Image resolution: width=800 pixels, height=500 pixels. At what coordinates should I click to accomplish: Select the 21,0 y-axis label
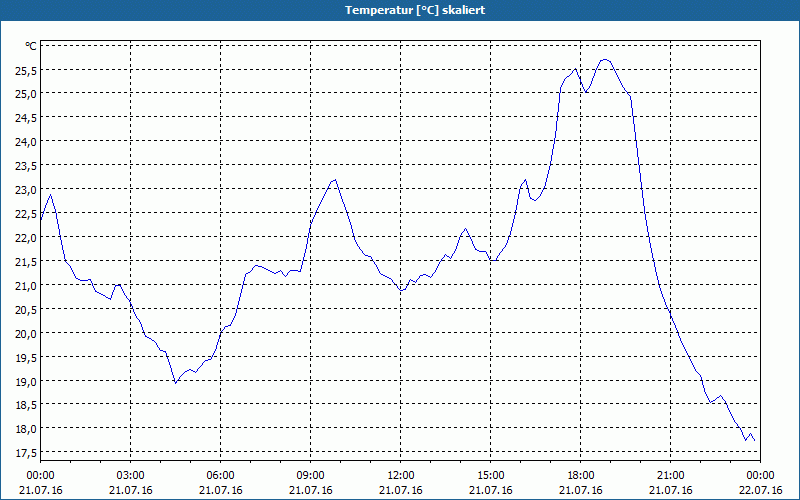26,286
